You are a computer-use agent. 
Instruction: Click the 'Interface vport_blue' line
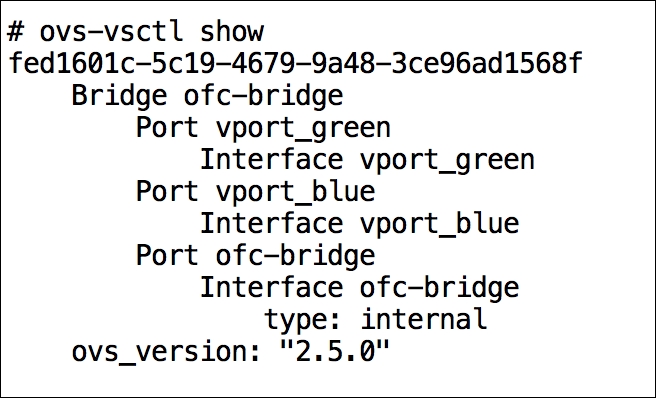click(360, 223)
